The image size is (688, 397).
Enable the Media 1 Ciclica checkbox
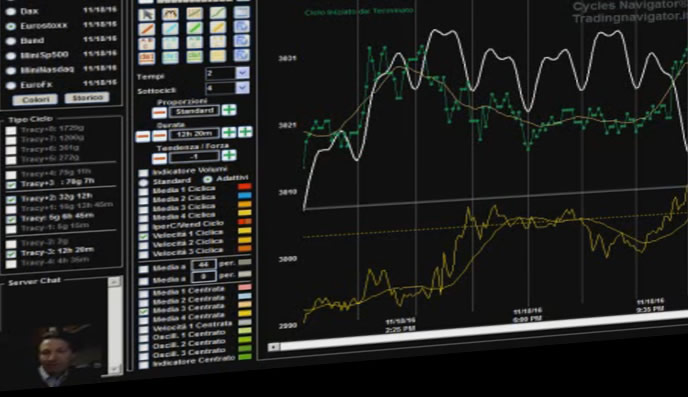(143, 192)
